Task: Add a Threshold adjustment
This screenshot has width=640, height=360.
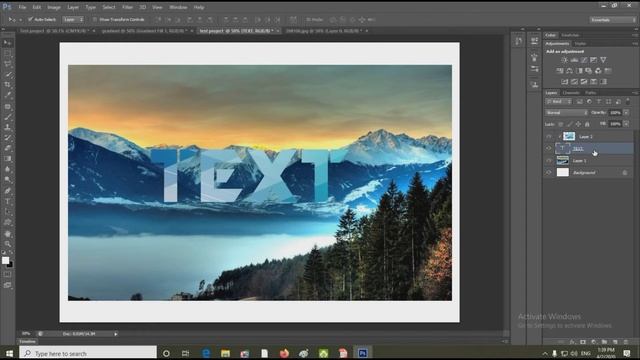Action: pyautogui.click(x=584, y=82)
